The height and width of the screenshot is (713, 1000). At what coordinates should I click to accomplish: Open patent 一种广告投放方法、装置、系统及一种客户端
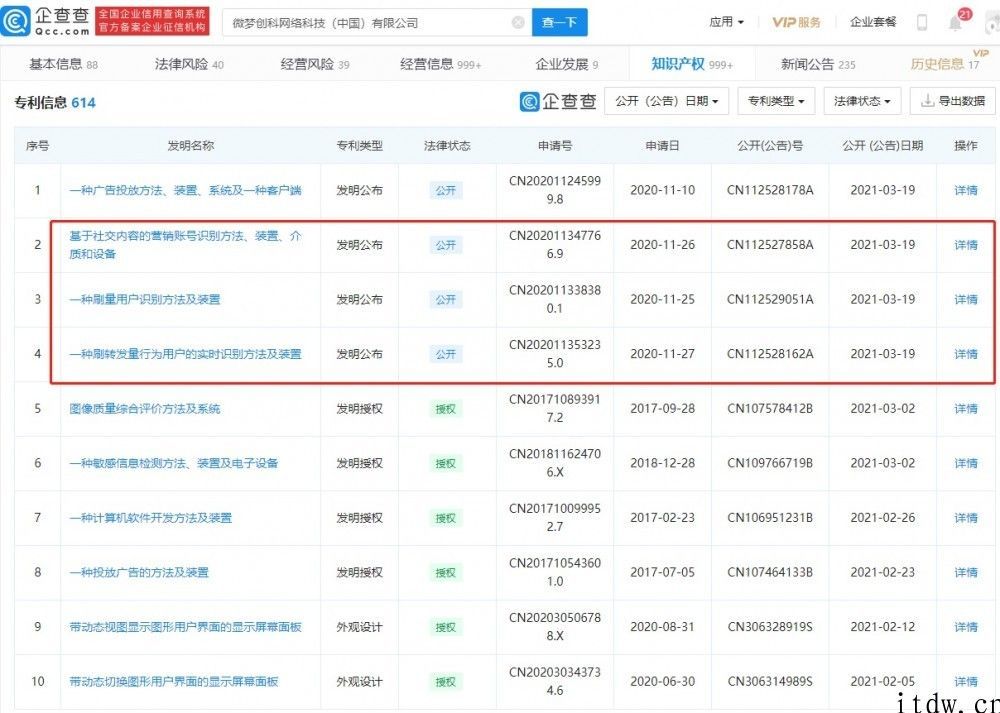[185, 190]
